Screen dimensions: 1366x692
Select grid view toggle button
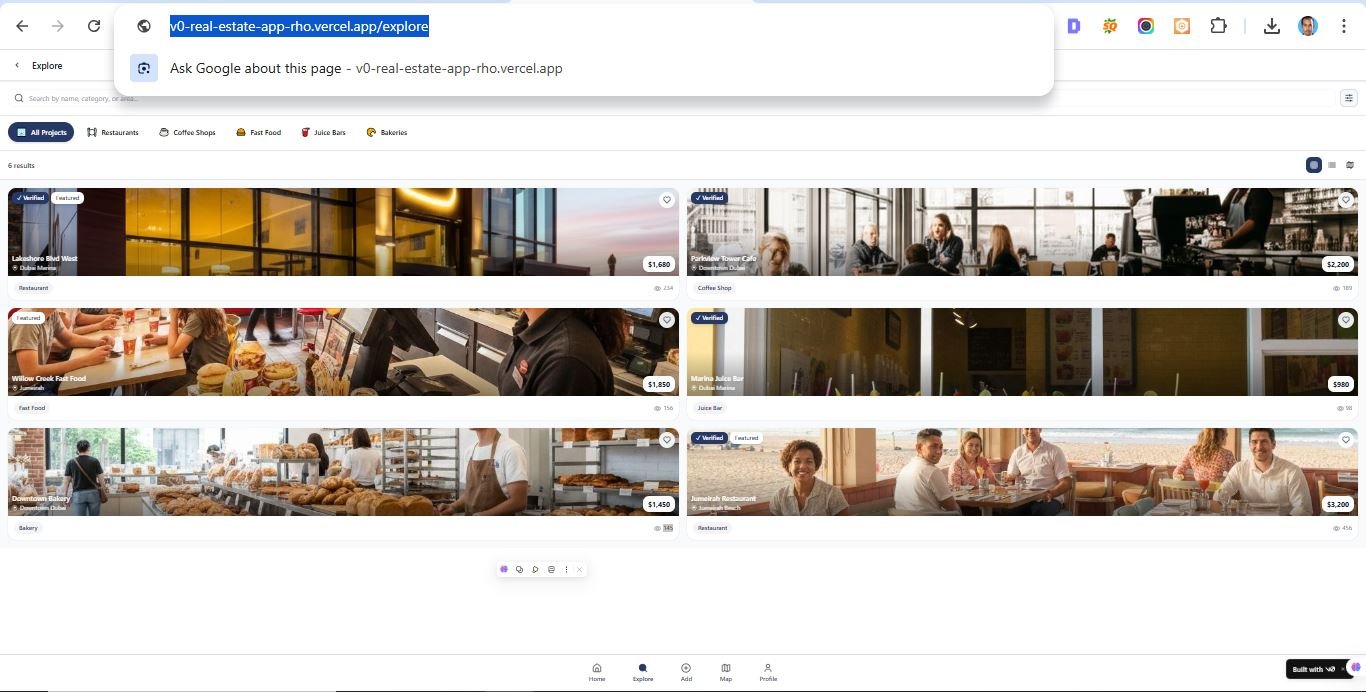click(x=1314, y=165)
